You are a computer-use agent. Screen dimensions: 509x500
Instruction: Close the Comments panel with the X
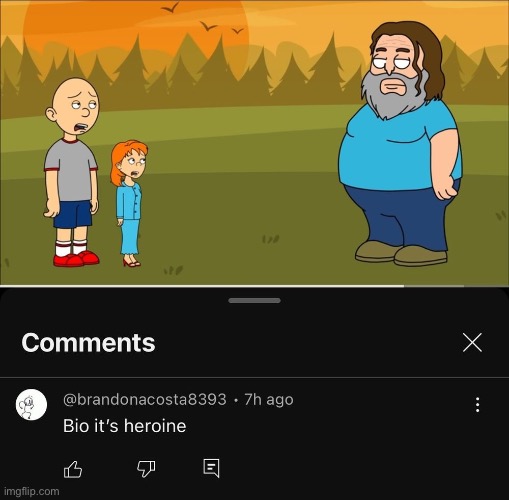tap(472, 342)
